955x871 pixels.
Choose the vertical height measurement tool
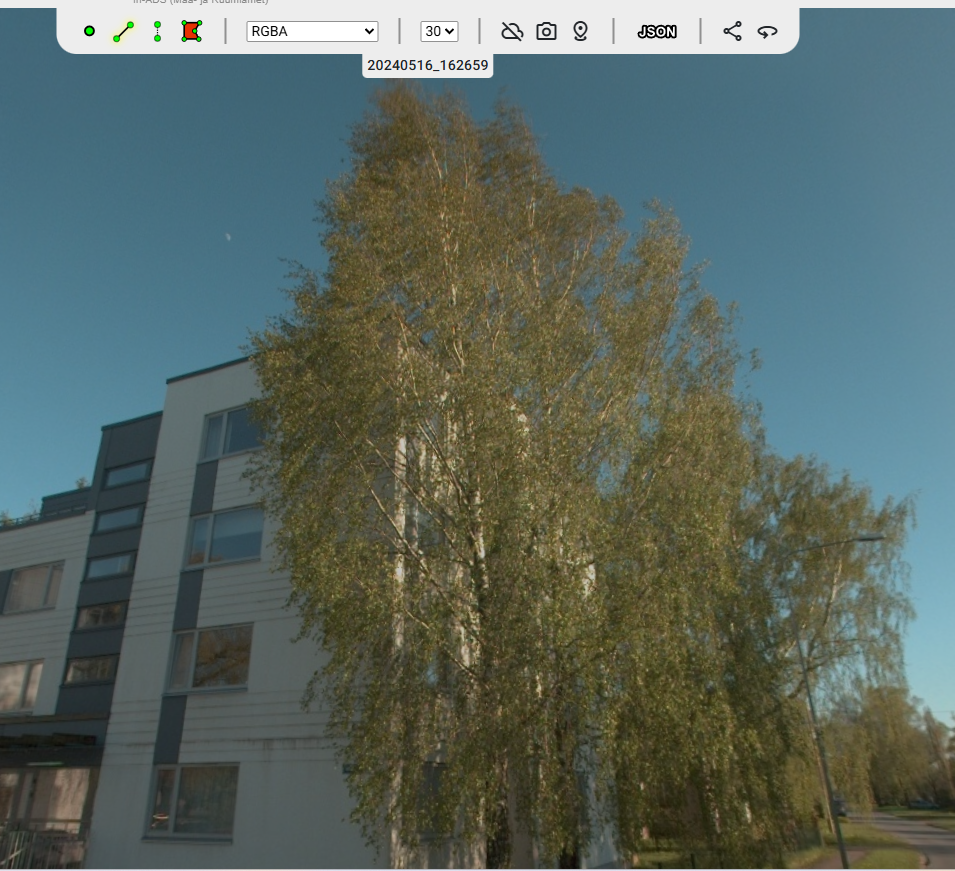[157, 31]
